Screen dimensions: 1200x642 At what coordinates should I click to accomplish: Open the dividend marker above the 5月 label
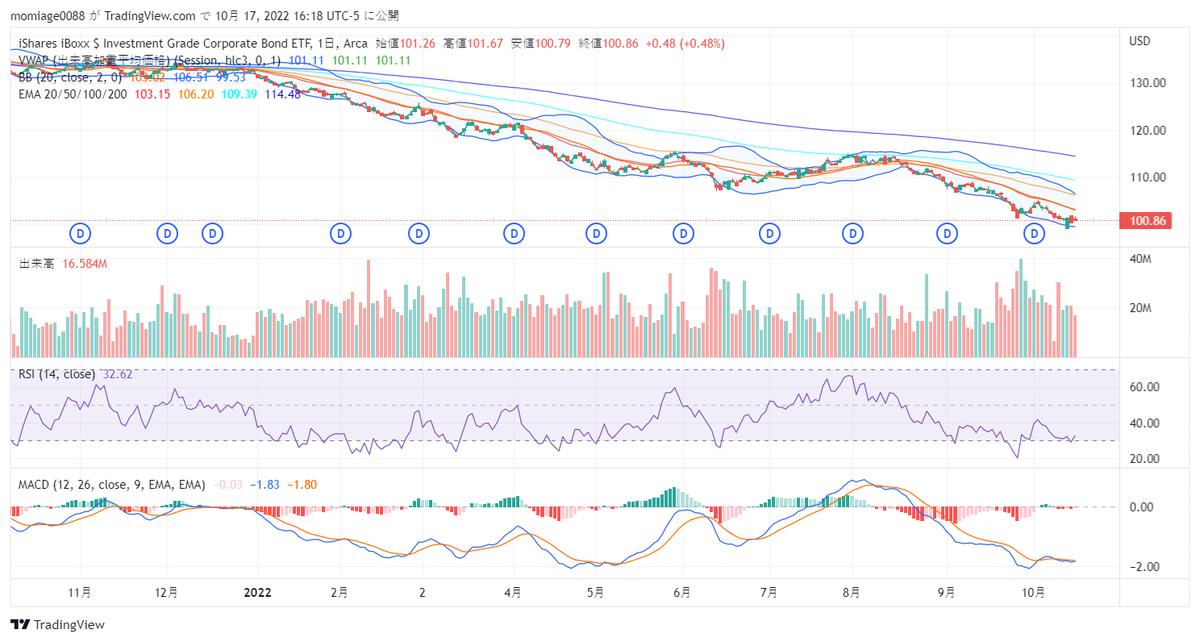[596, 233]
